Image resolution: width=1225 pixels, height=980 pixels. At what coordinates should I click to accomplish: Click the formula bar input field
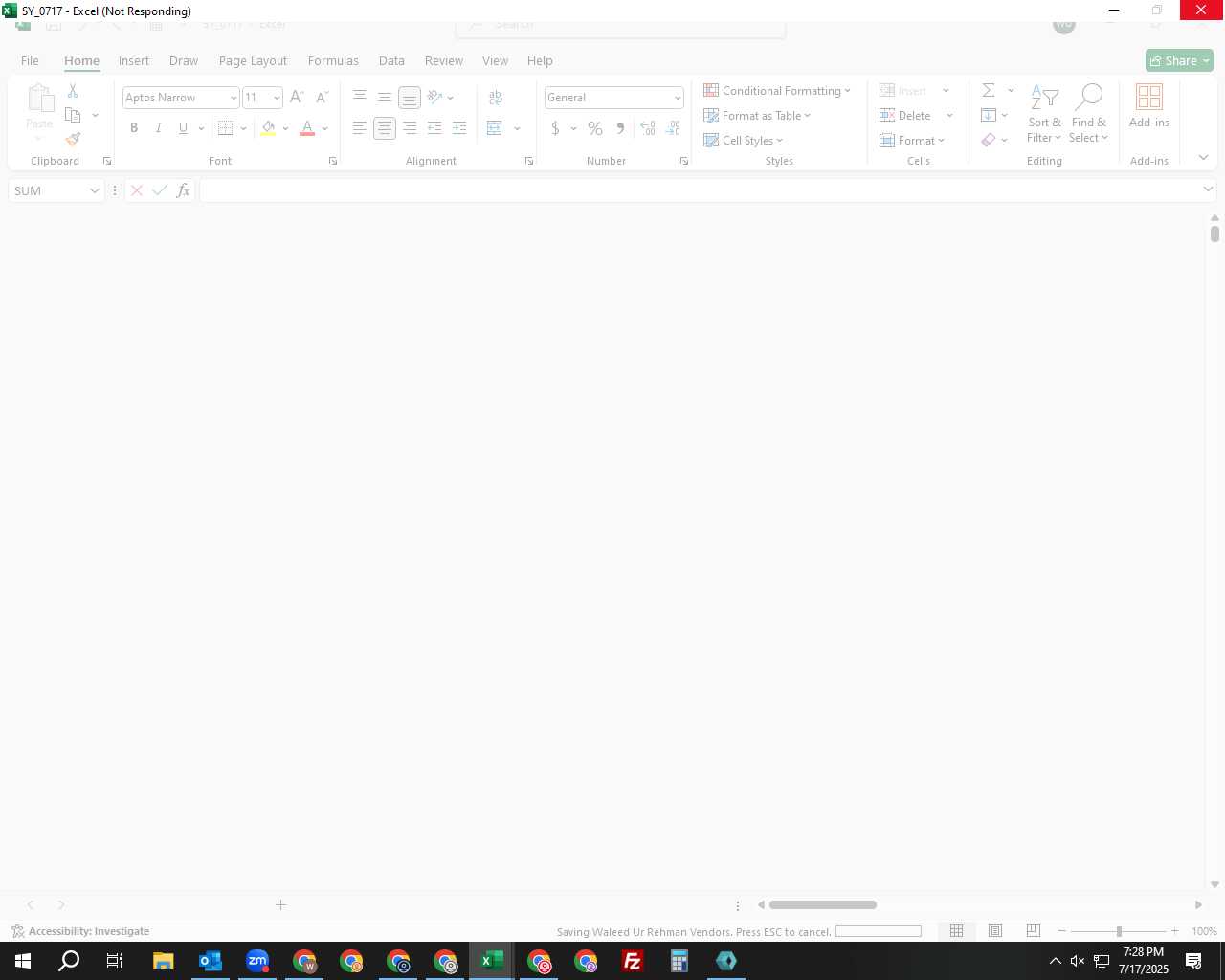coord(701,190)
